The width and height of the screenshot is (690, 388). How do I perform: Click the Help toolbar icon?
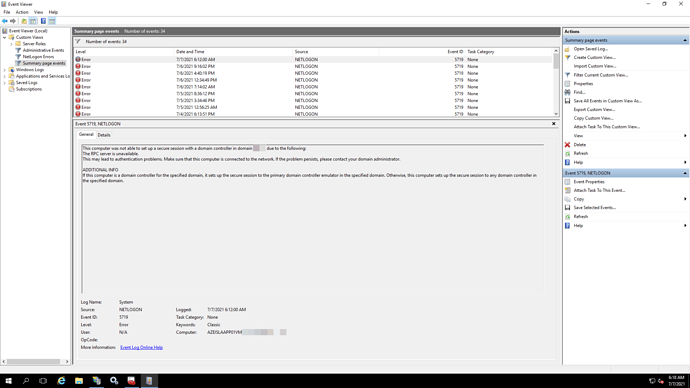click(x=43, y=21)
